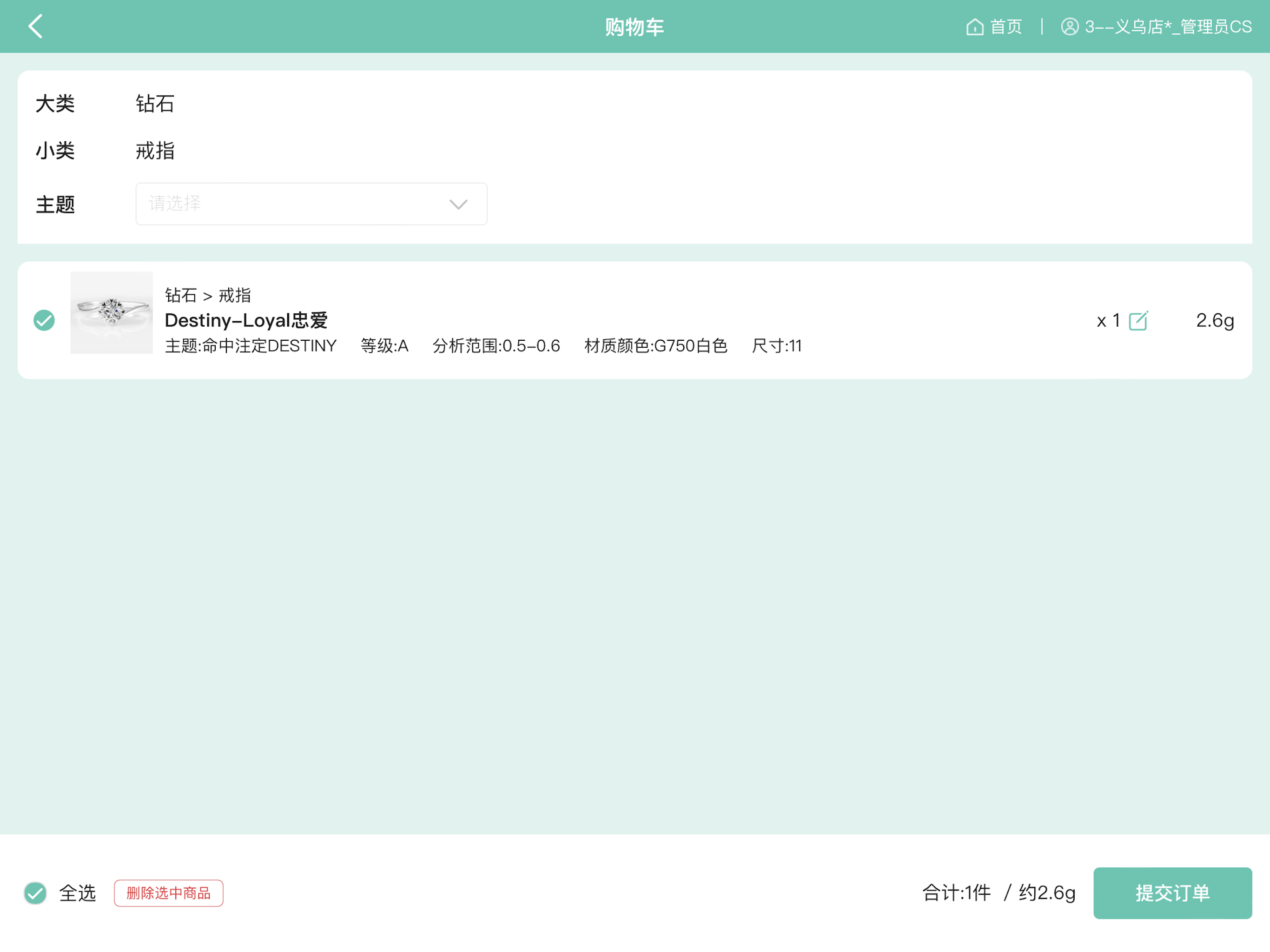Viewport: 1270px width, 952px height.
Task: Click the 合计:1件 total count
Action: 957,893
